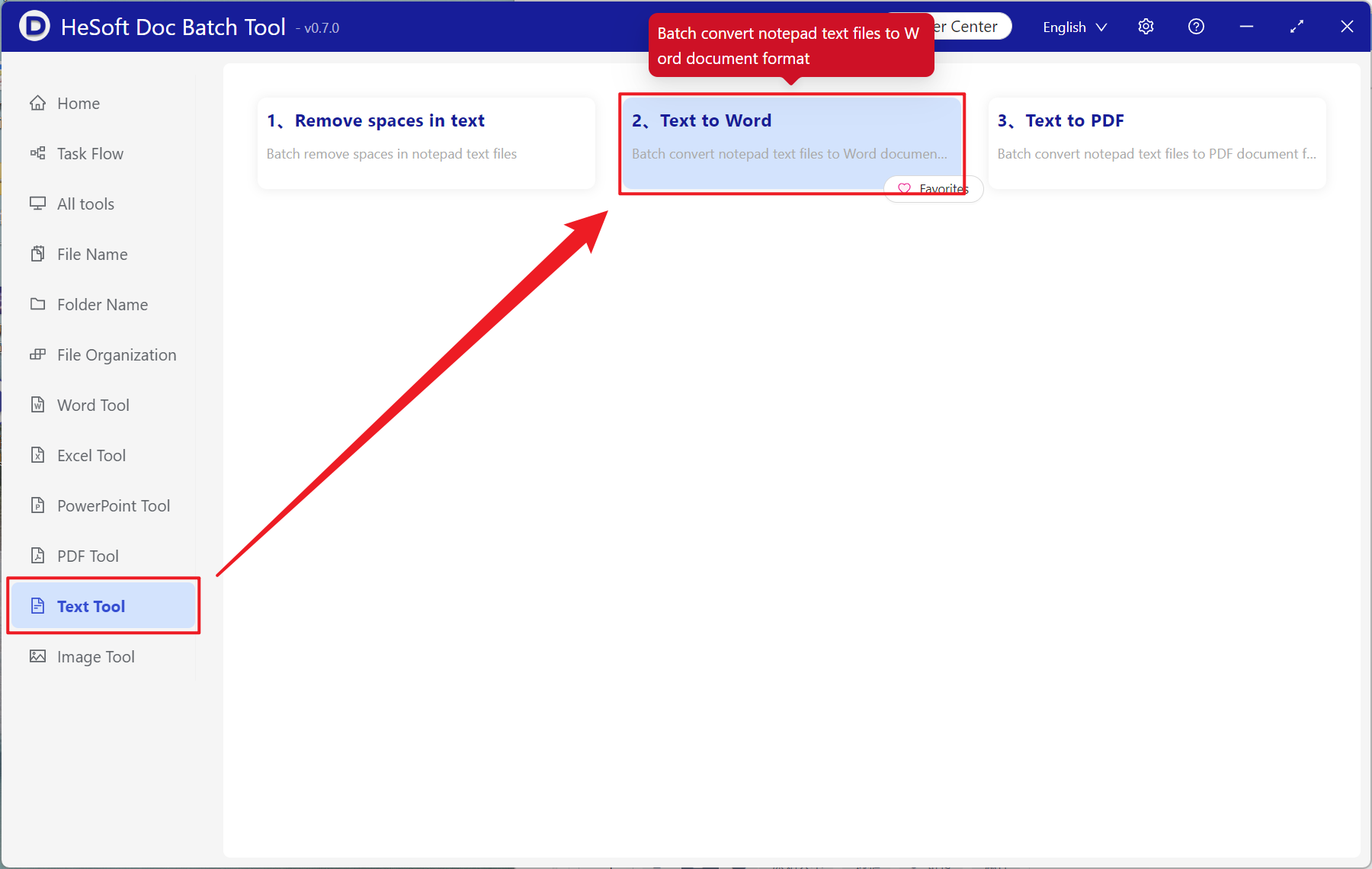The height and width of the screenshot is (869, 1372).
Task: Open settings via the gear icon
Action: pos(1146,27)
